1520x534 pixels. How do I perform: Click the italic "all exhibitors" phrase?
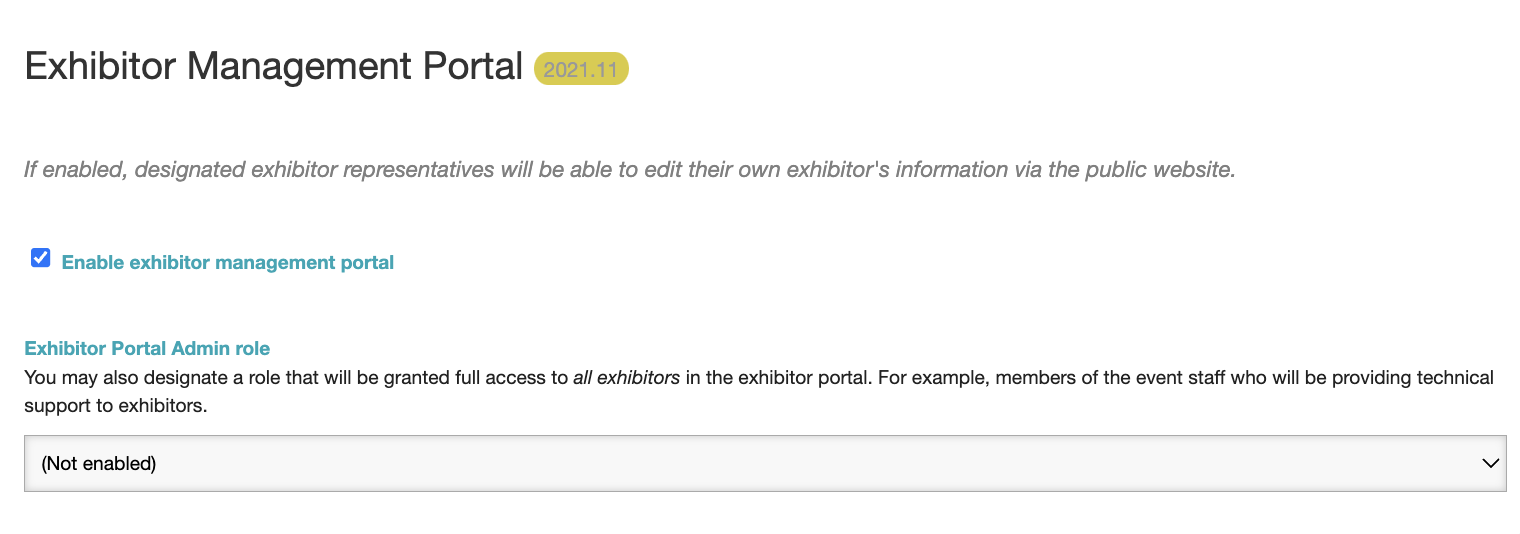coord(626,378)
